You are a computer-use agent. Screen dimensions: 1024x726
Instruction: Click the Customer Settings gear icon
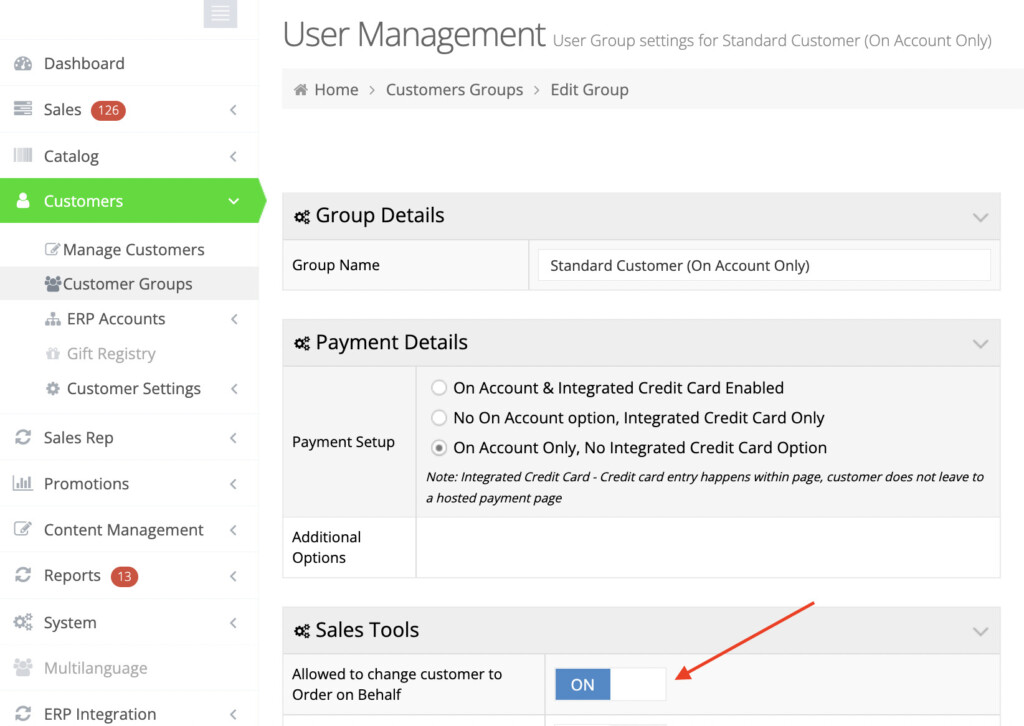point(52,388)
